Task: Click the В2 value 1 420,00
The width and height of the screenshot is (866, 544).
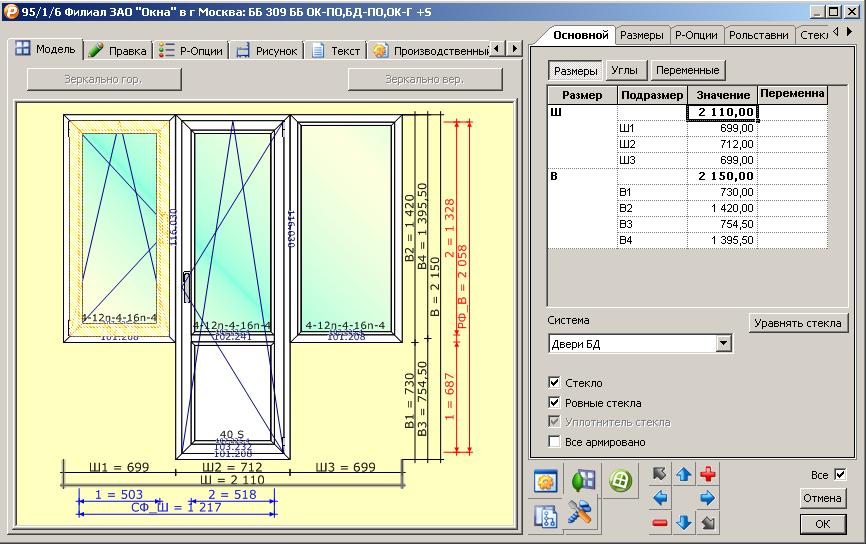Action: click(x=722, y=208)
